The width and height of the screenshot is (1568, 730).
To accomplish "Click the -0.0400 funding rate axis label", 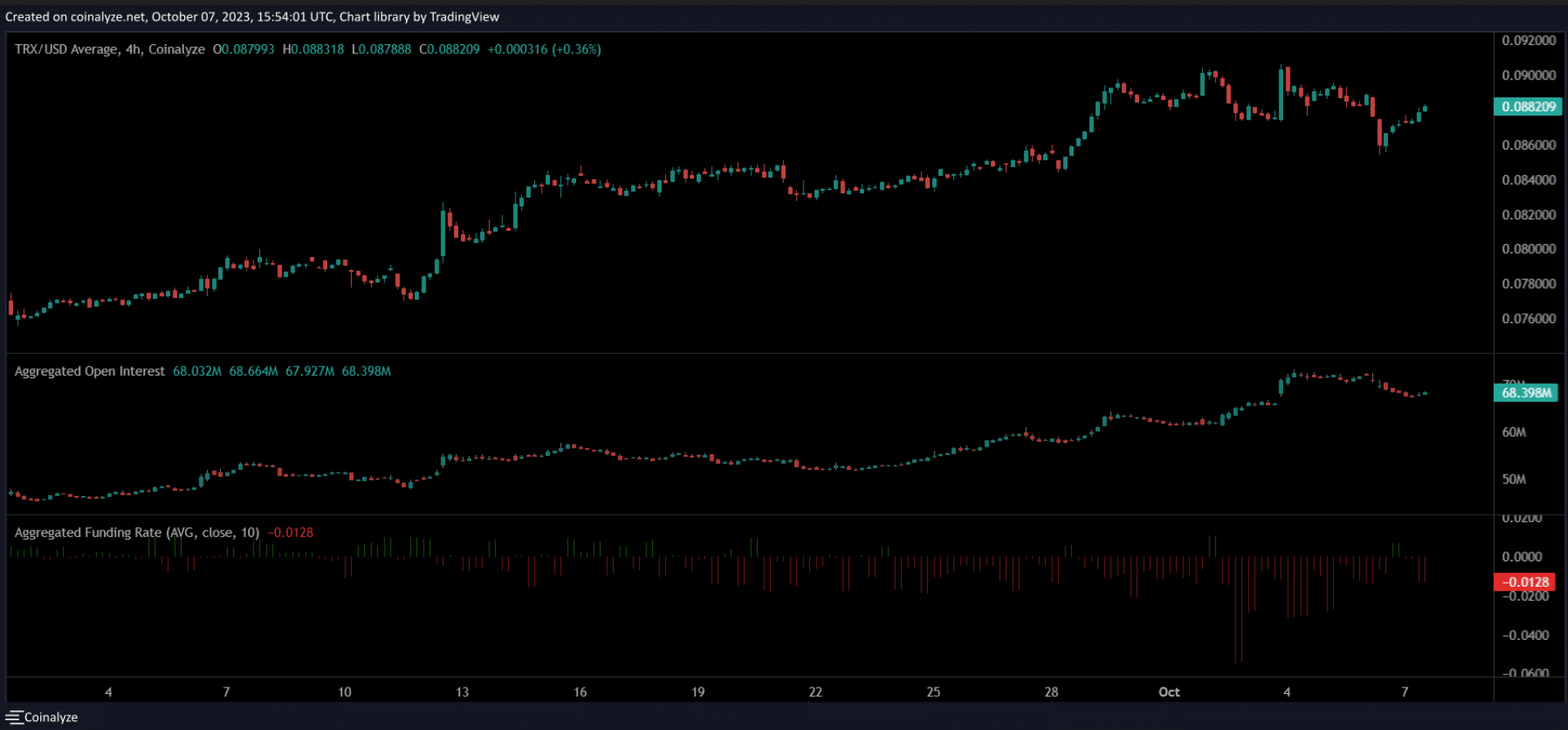I will tap(1525, 636).
